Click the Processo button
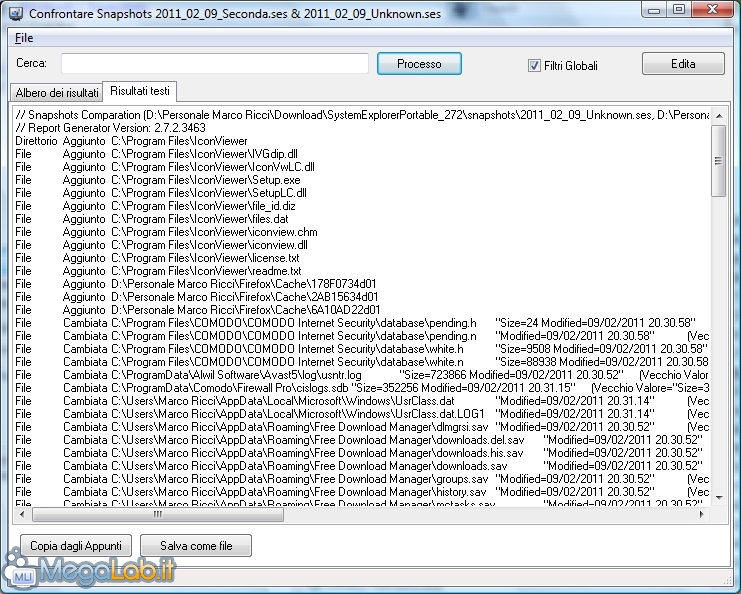Image resolution: width=741 pixels, height=594 pixels. point(419,64)
